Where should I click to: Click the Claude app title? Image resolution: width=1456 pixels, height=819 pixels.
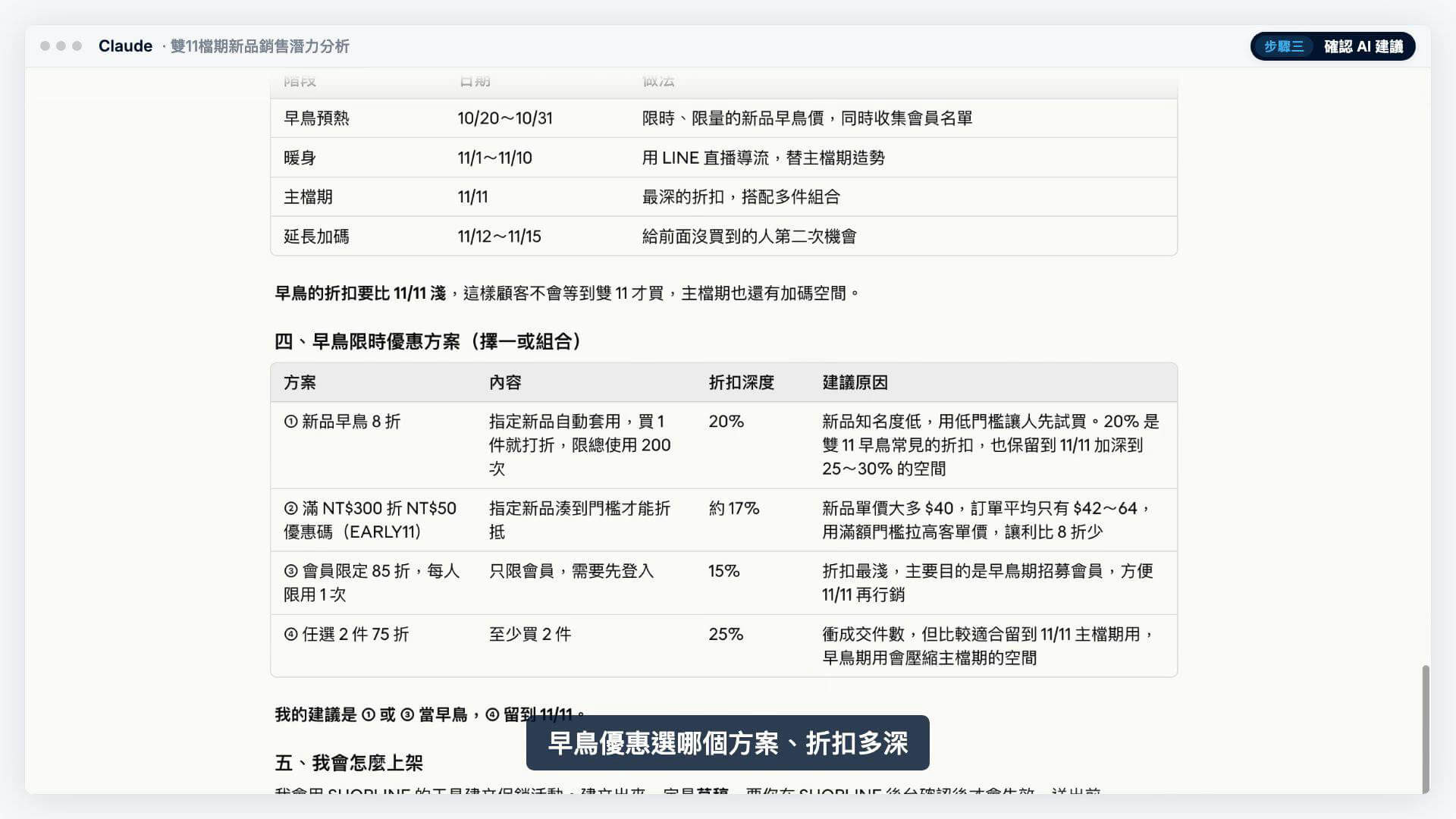point(125,46)
